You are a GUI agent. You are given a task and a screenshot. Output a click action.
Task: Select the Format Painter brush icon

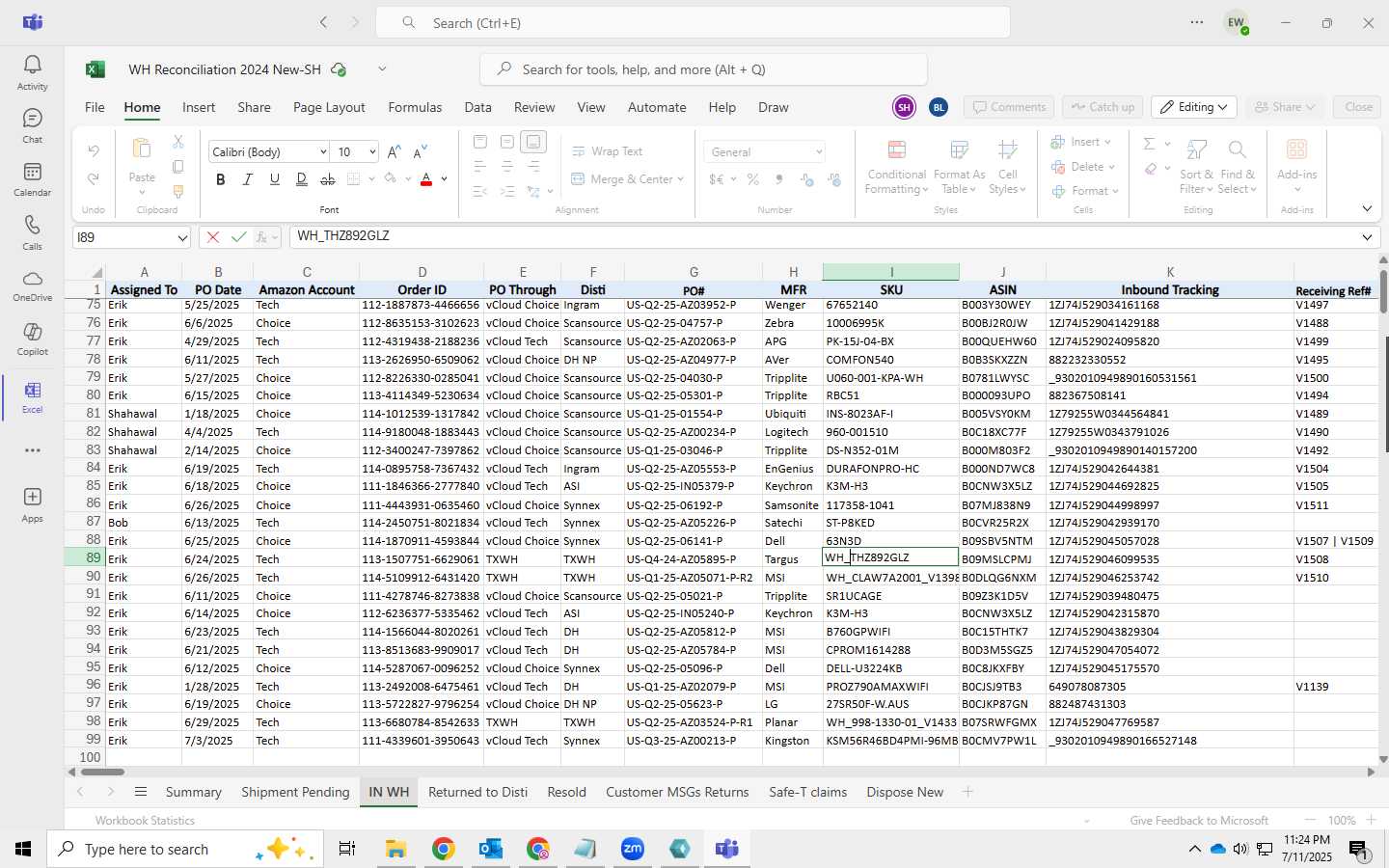click(177, 192)
